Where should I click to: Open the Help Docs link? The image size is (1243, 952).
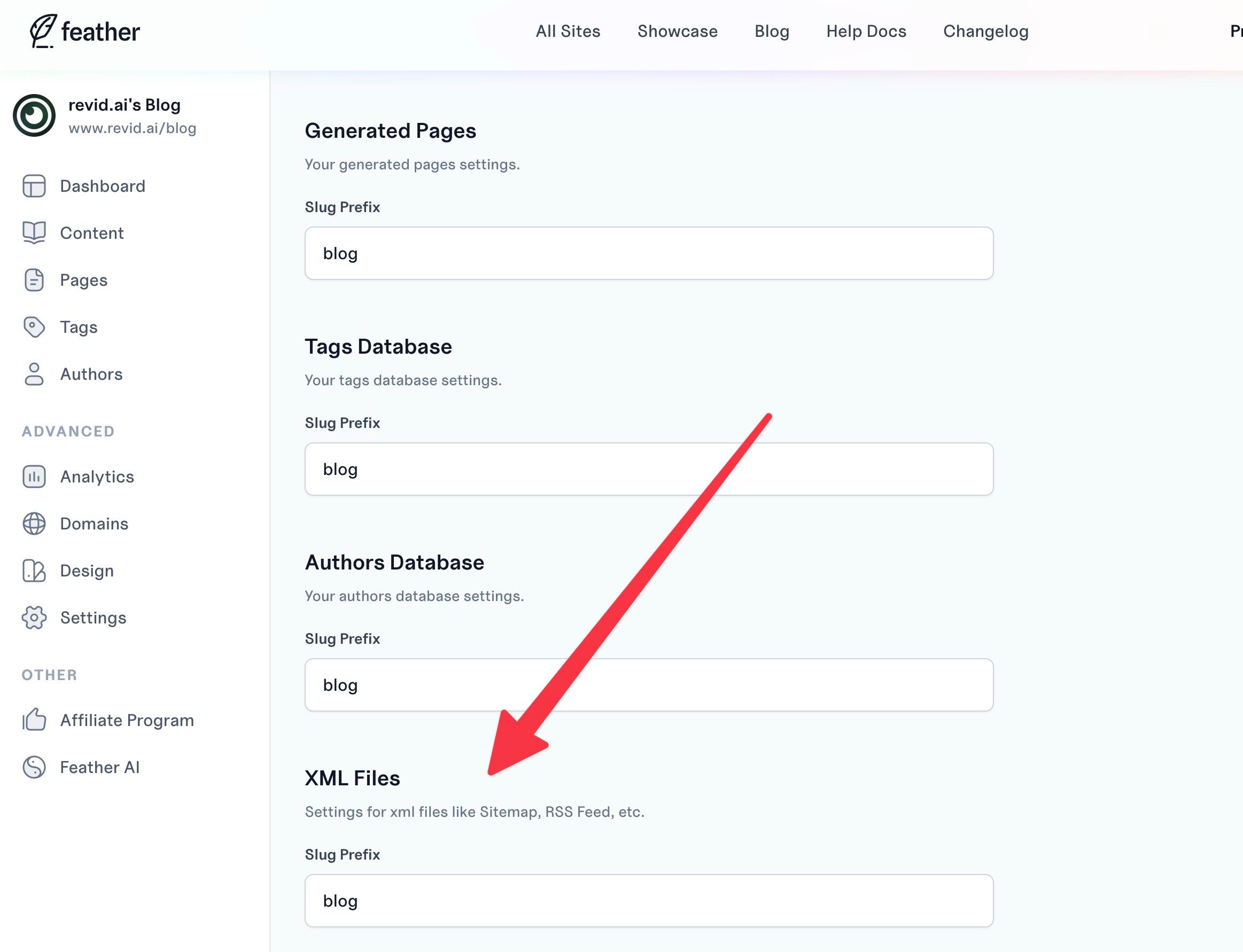(x=866, y=31)
